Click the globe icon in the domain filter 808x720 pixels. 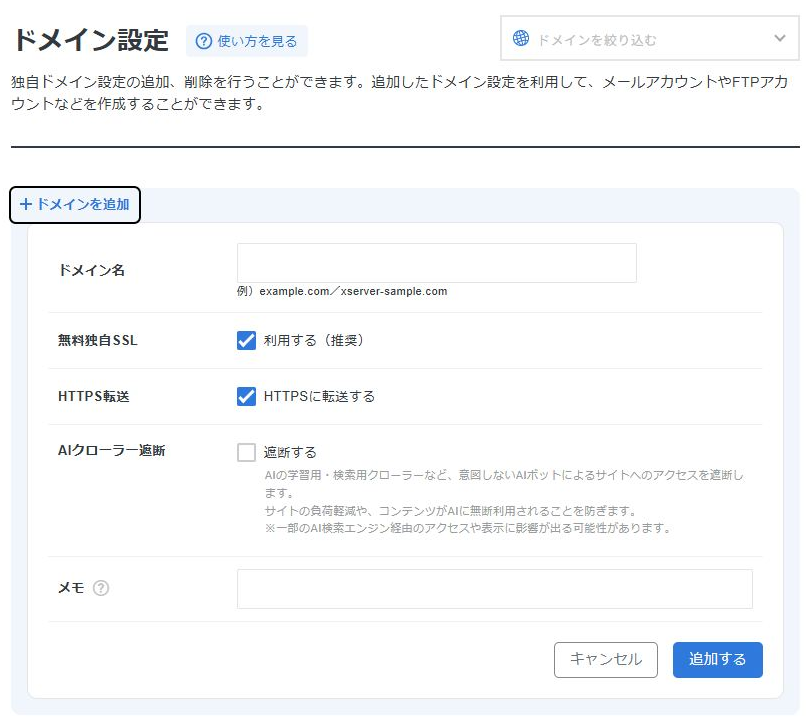click(521, 39)
